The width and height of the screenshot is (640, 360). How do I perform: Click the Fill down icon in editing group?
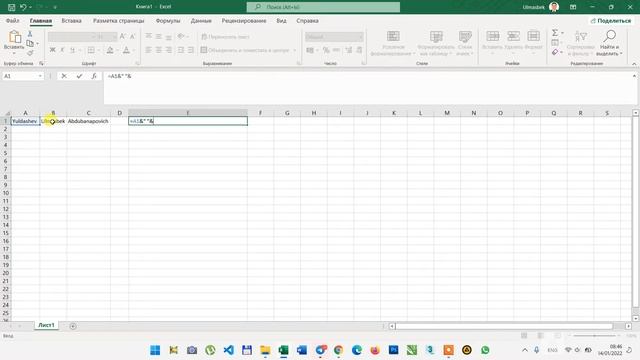[555, 42]
